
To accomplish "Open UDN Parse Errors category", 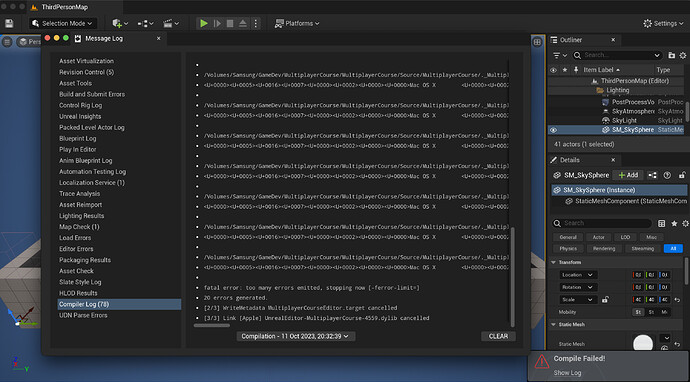I will [x=83, y=315].
